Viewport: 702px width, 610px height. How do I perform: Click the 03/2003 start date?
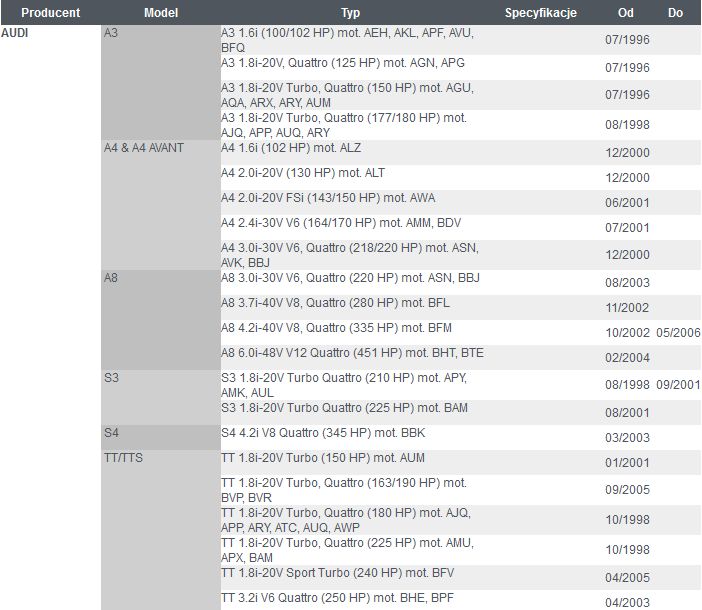[627, 438]
